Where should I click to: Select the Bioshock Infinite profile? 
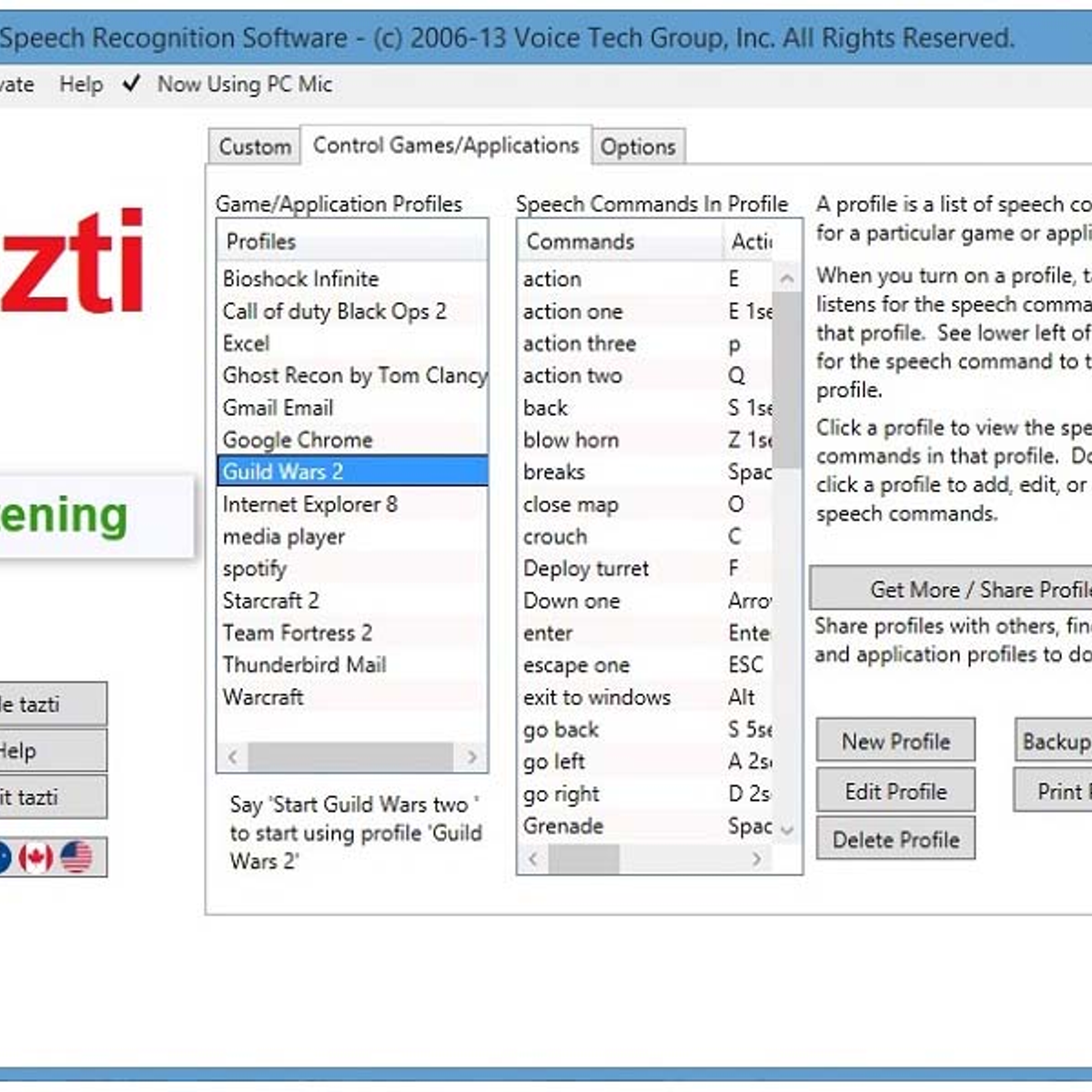pos(352,278)
